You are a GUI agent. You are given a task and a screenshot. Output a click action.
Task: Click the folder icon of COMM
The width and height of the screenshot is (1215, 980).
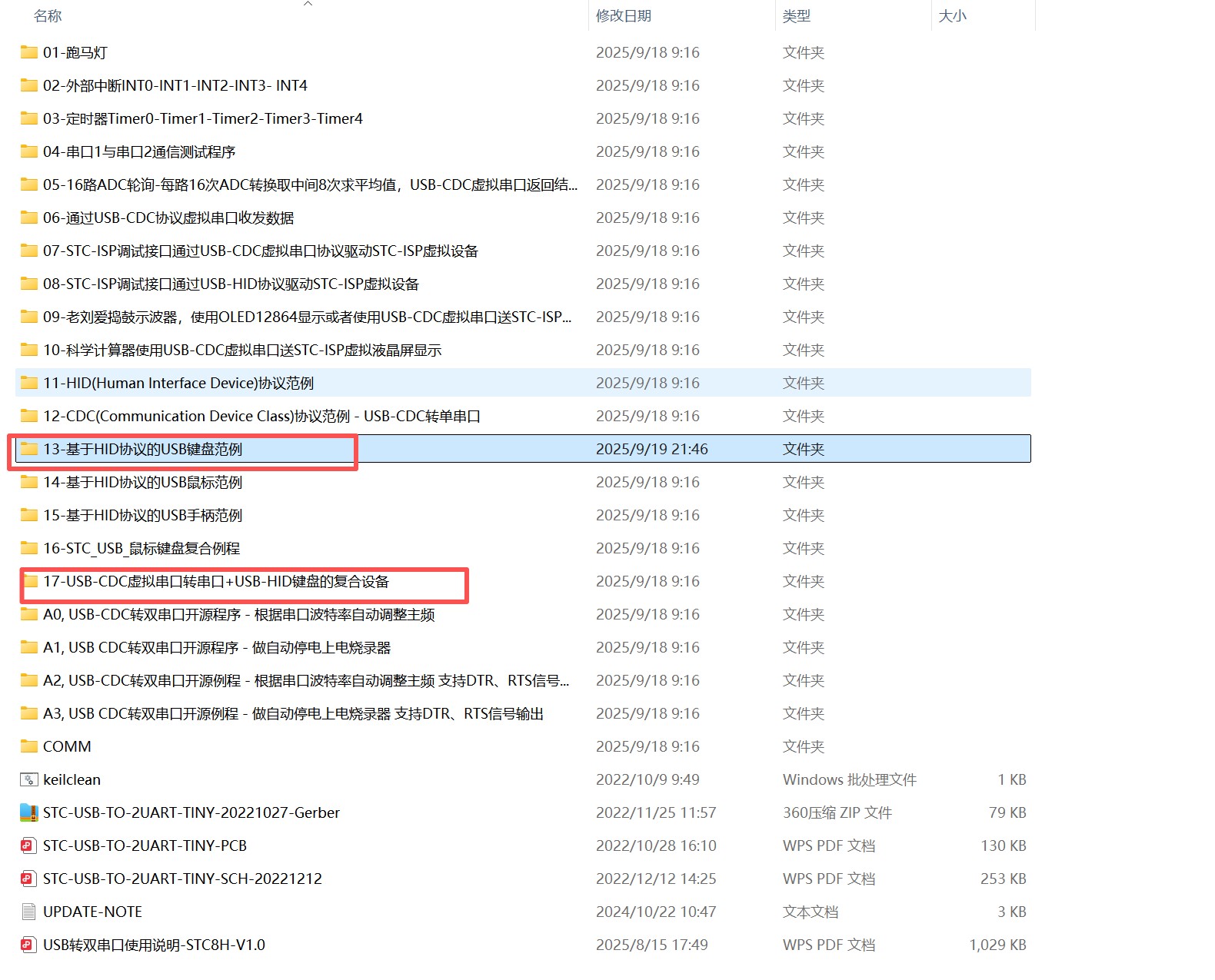[x=29, y=746]
